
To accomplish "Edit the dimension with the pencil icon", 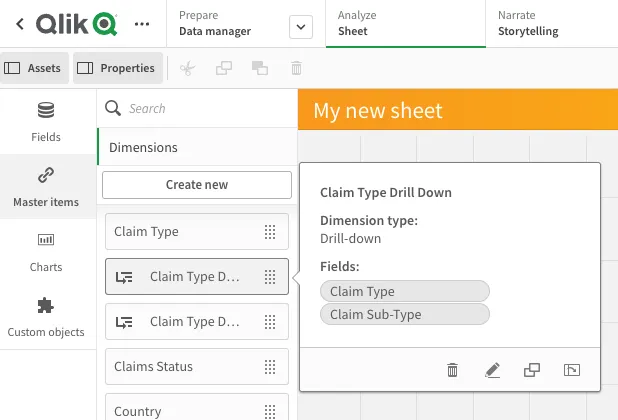I will coord(492,370).
